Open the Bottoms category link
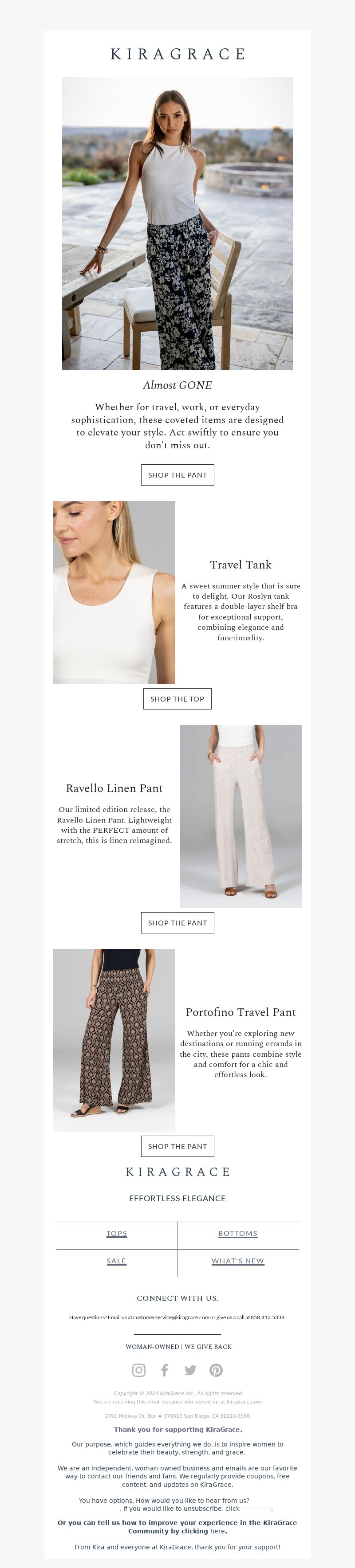 (x=238, y=1233)
